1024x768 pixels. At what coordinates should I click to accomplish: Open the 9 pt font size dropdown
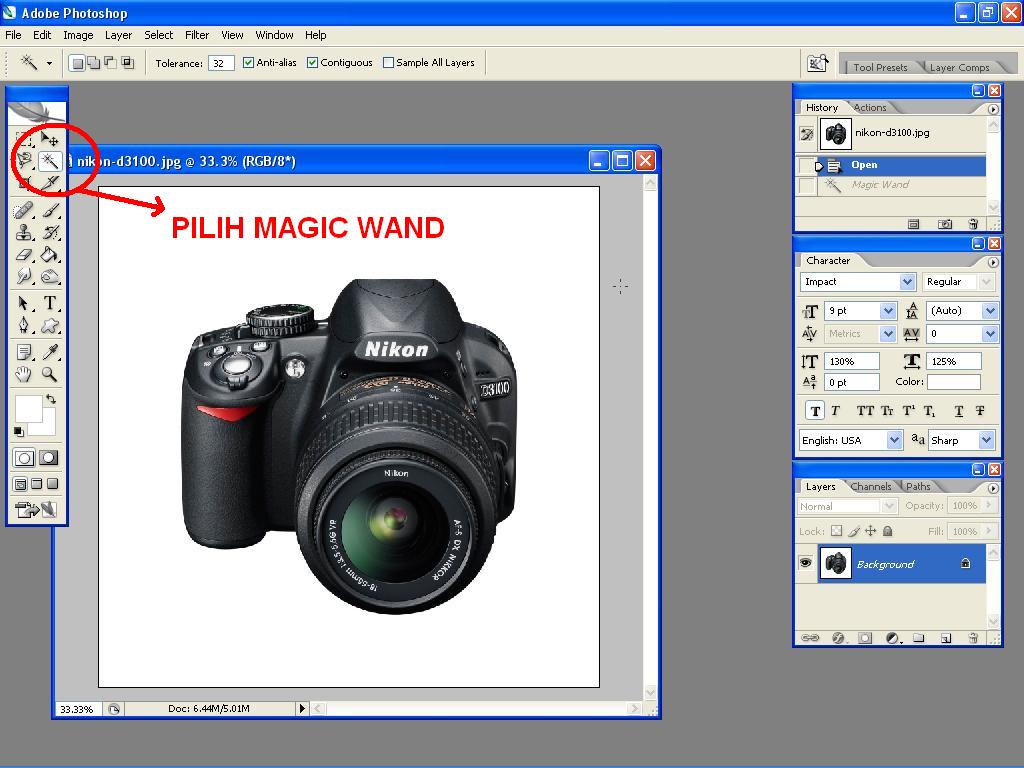[x=888, y=311]
